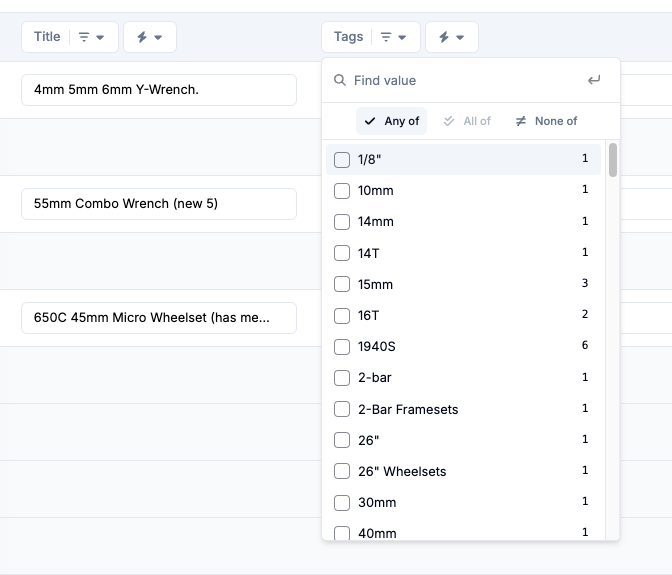
Task: Choose the 'All of' filter mode
Action: [467, 121]
